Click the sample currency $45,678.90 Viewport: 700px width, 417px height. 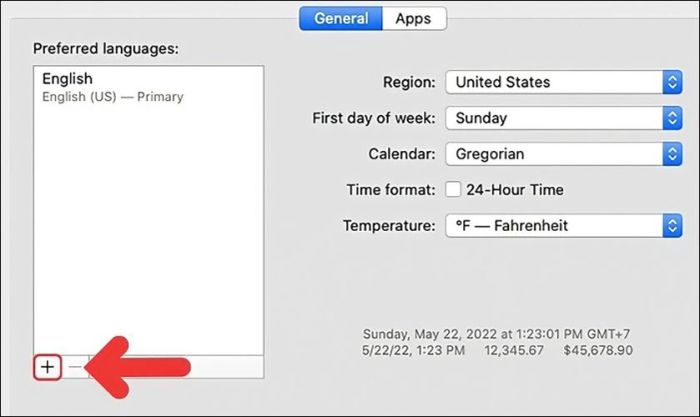click(598, 350)
